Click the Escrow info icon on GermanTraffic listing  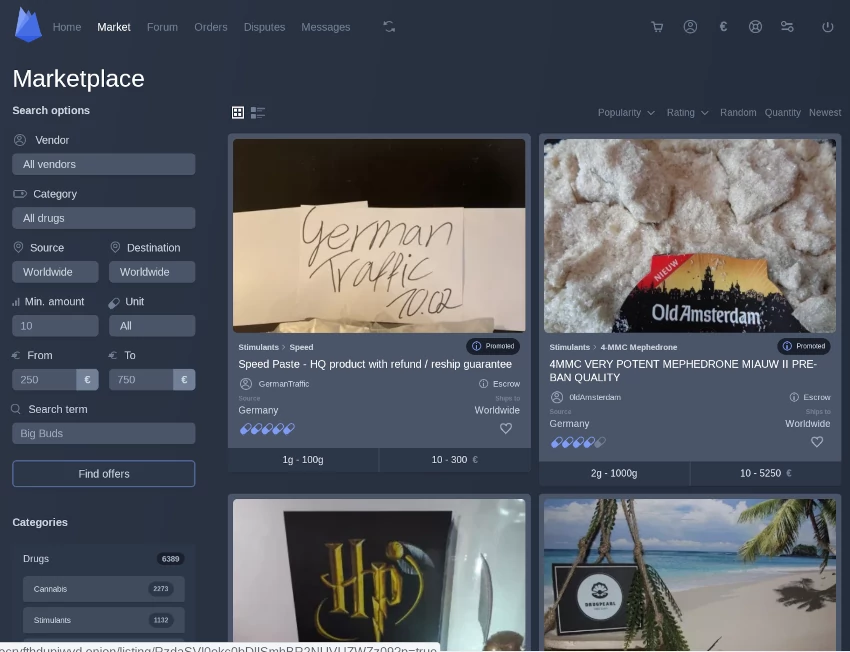click(484, 384)
